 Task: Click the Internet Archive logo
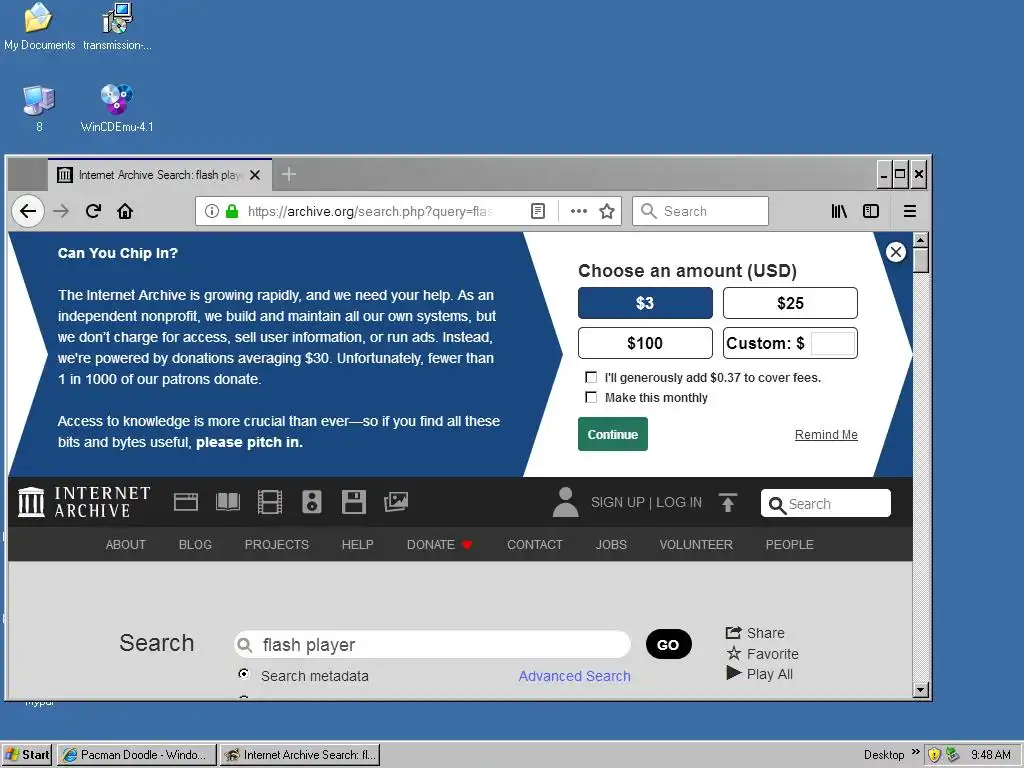pos(84,502)
